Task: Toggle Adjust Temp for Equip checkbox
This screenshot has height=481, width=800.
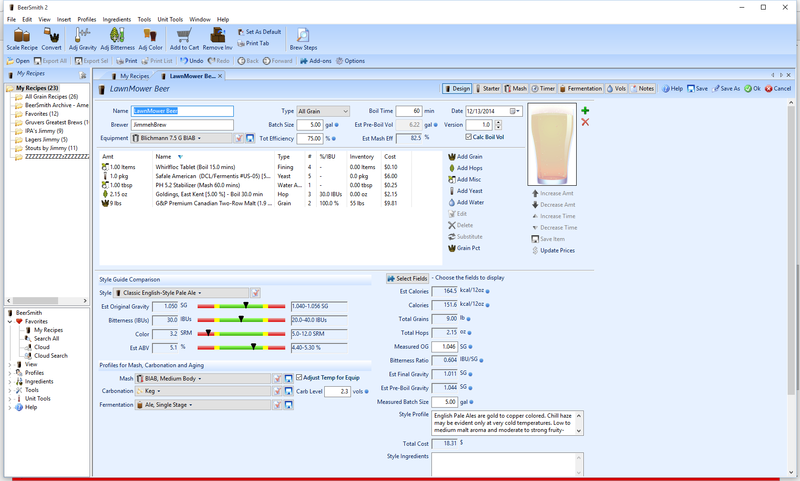Action: [x=299, y=377]
